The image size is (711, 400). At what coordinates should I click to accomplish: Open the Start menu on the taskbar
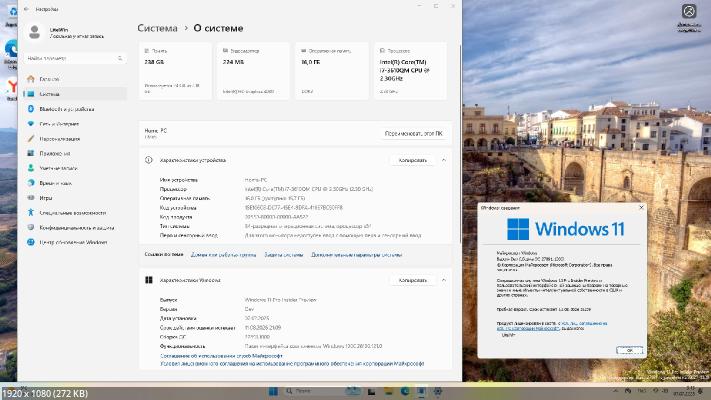click(273, 391)
